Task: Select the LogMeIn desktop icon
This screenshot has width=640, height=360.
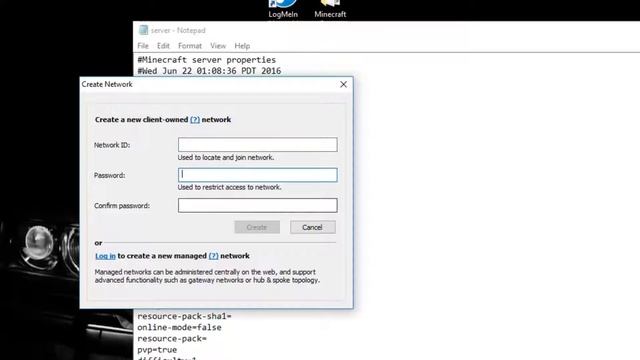Action: pyautogui.click(x=283, y=9)
